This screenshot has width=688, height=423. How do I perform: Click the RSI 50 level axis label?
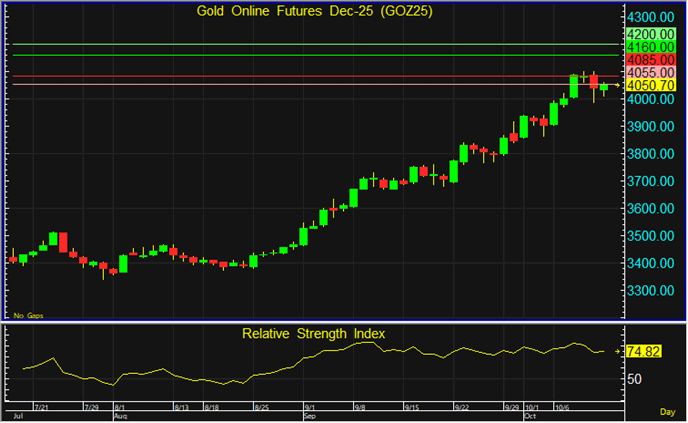634,379
